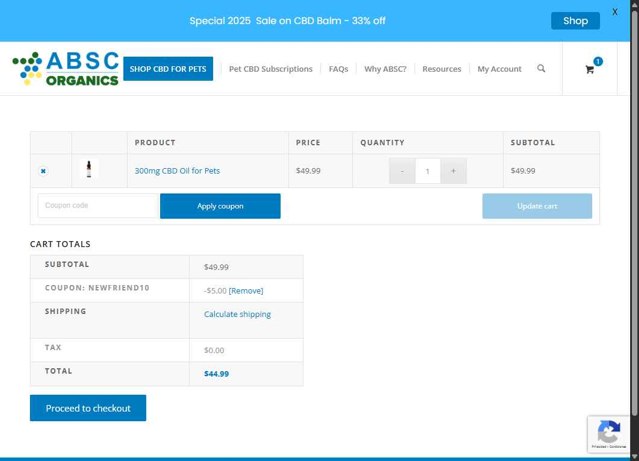
Task: Open Resources menu item
Action: (441, 69)
